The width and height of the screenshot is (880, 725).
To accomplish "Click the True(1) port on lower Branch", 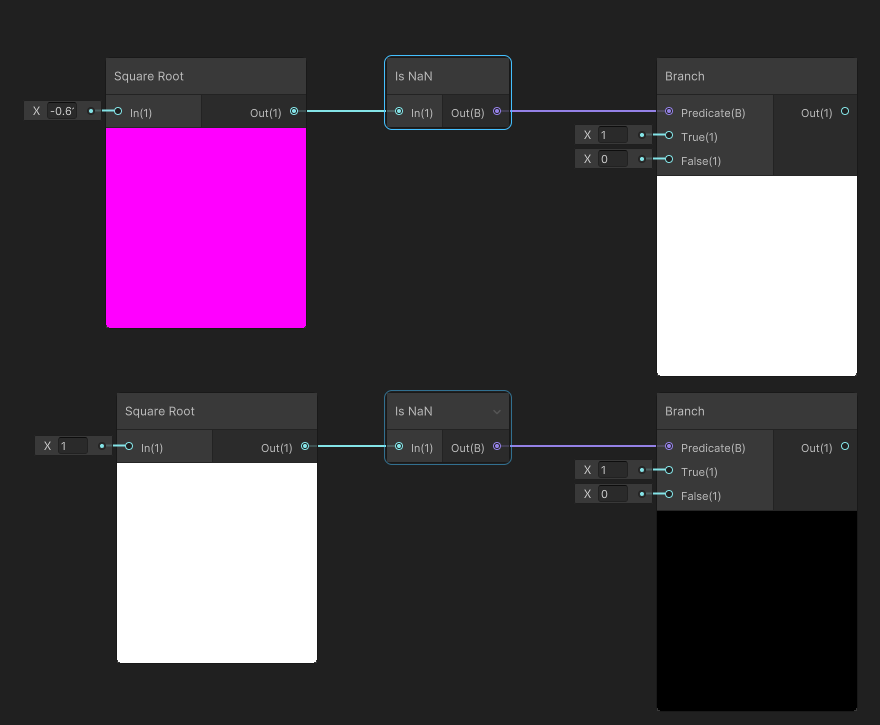I will click(669, 470).
